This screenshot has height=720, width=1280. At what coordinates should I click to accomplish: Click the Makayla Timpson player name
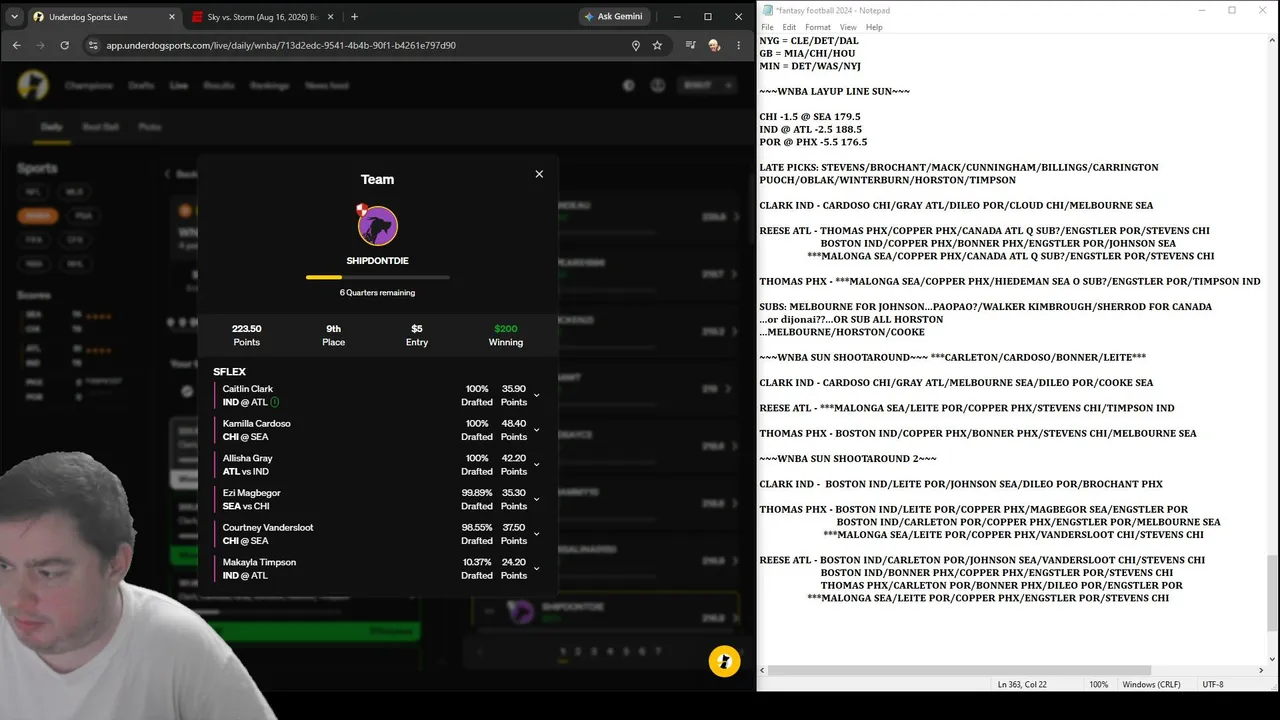[260, 562]
